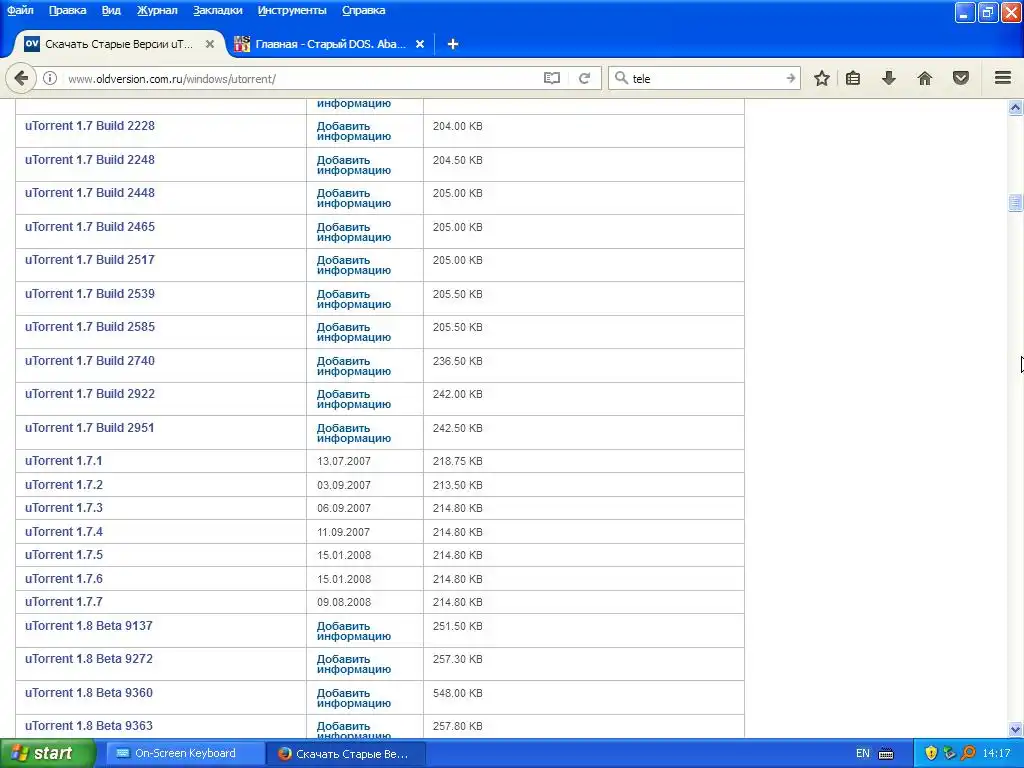Click scrollbar up arrow
Image resolution: width=1024 pixels, height=768 pixels.
(1015, 107)
